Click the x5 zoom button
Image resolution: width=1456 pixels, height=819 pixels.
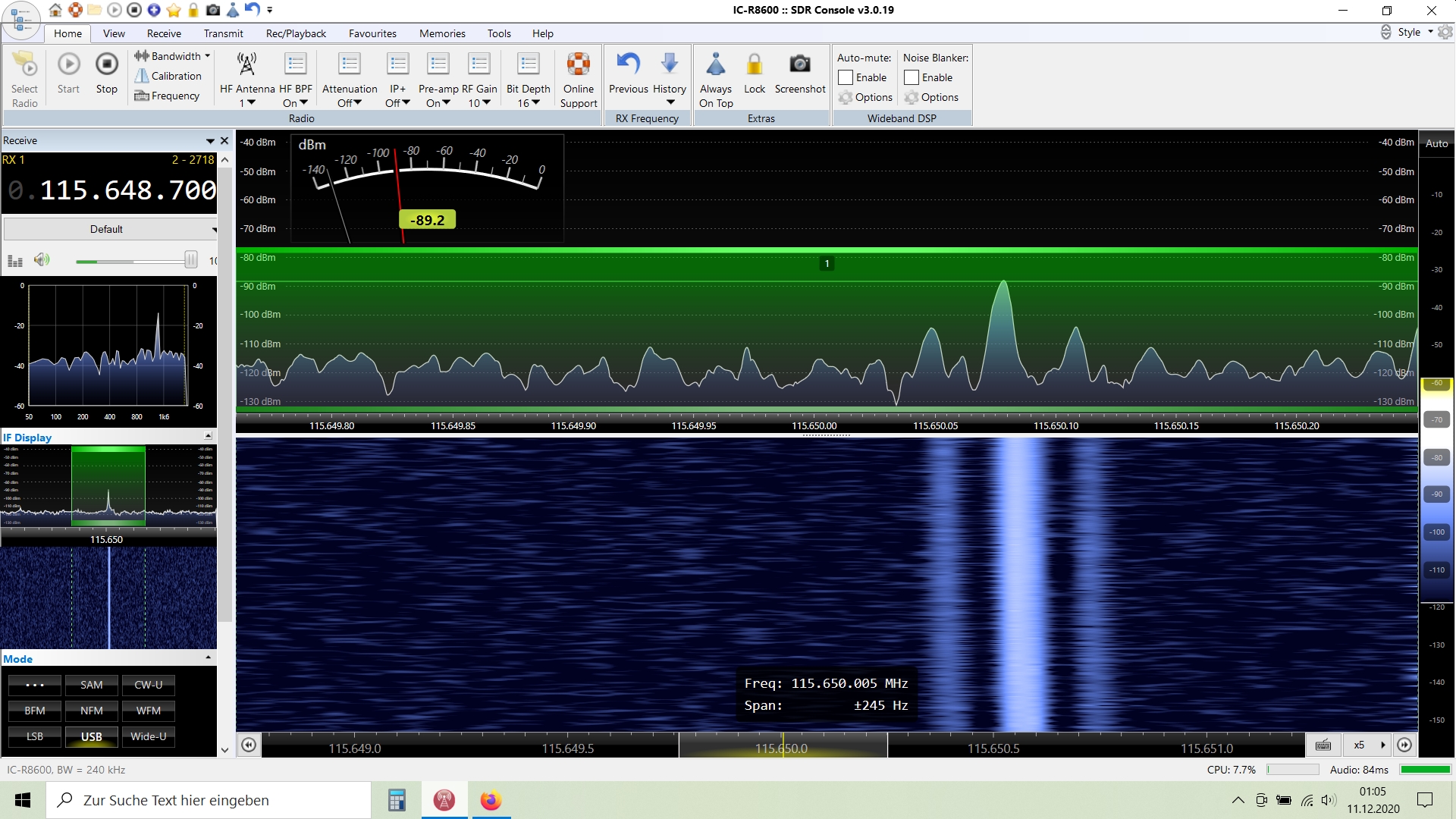click(1366, 745)
